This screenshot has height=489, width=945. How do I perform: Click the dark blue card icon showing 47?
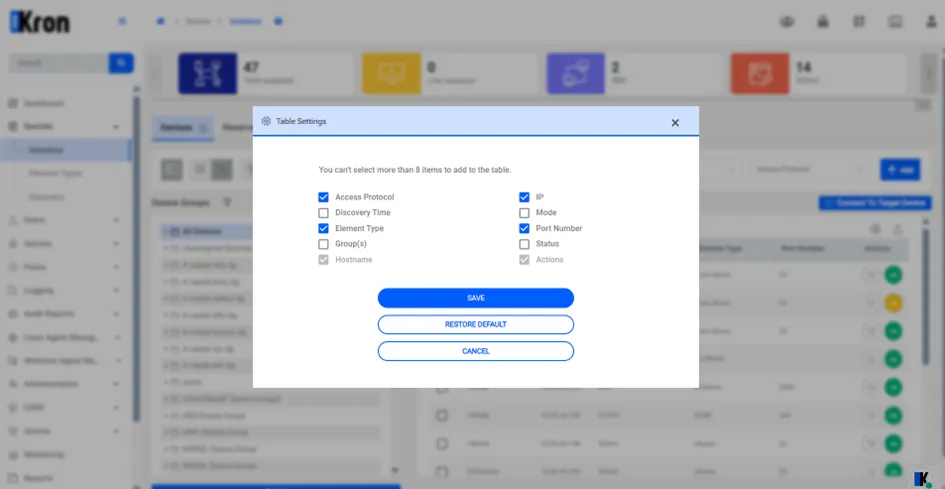coord(208,74)
